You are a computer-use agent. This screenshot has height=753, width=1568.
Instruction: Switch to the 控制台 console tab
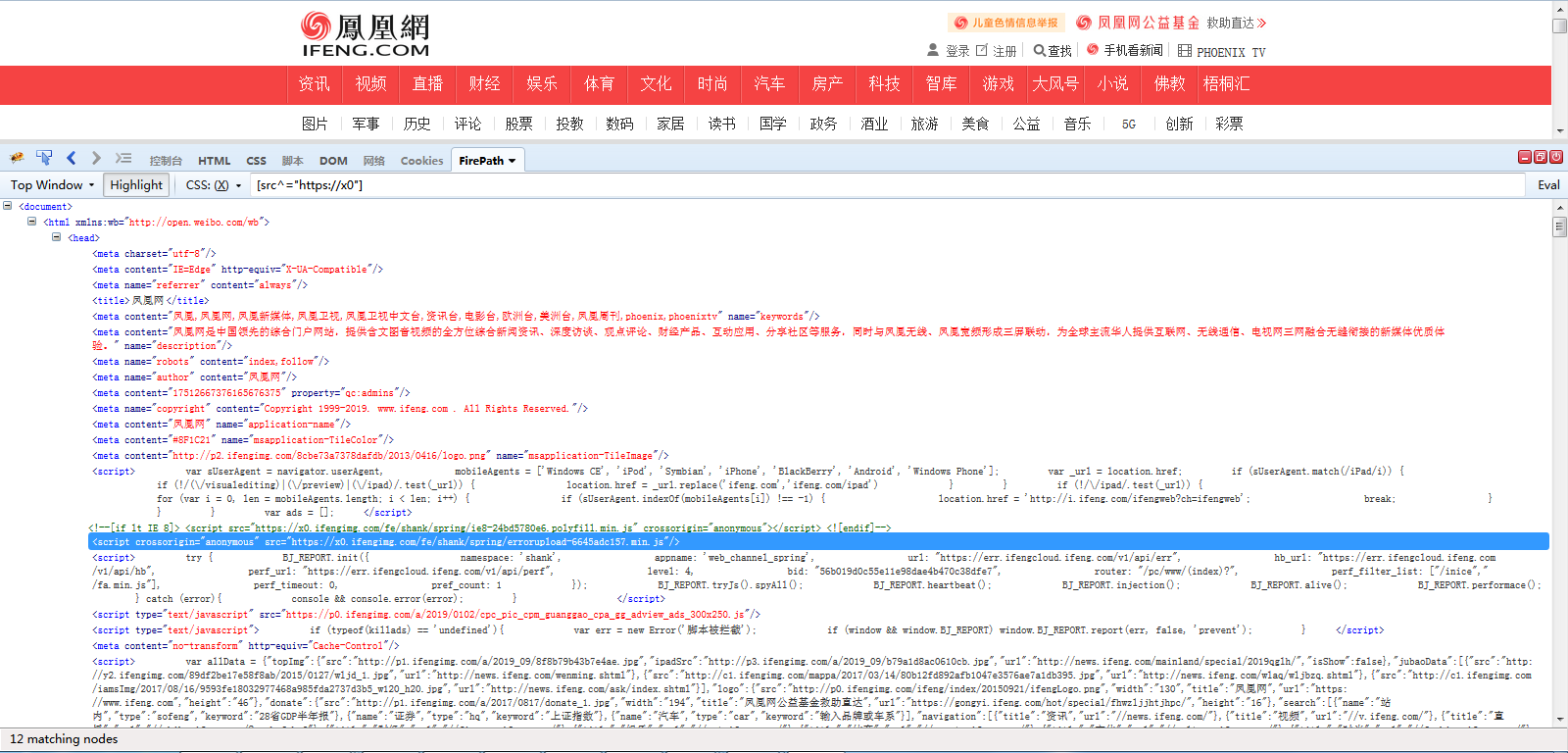(166, 161)
